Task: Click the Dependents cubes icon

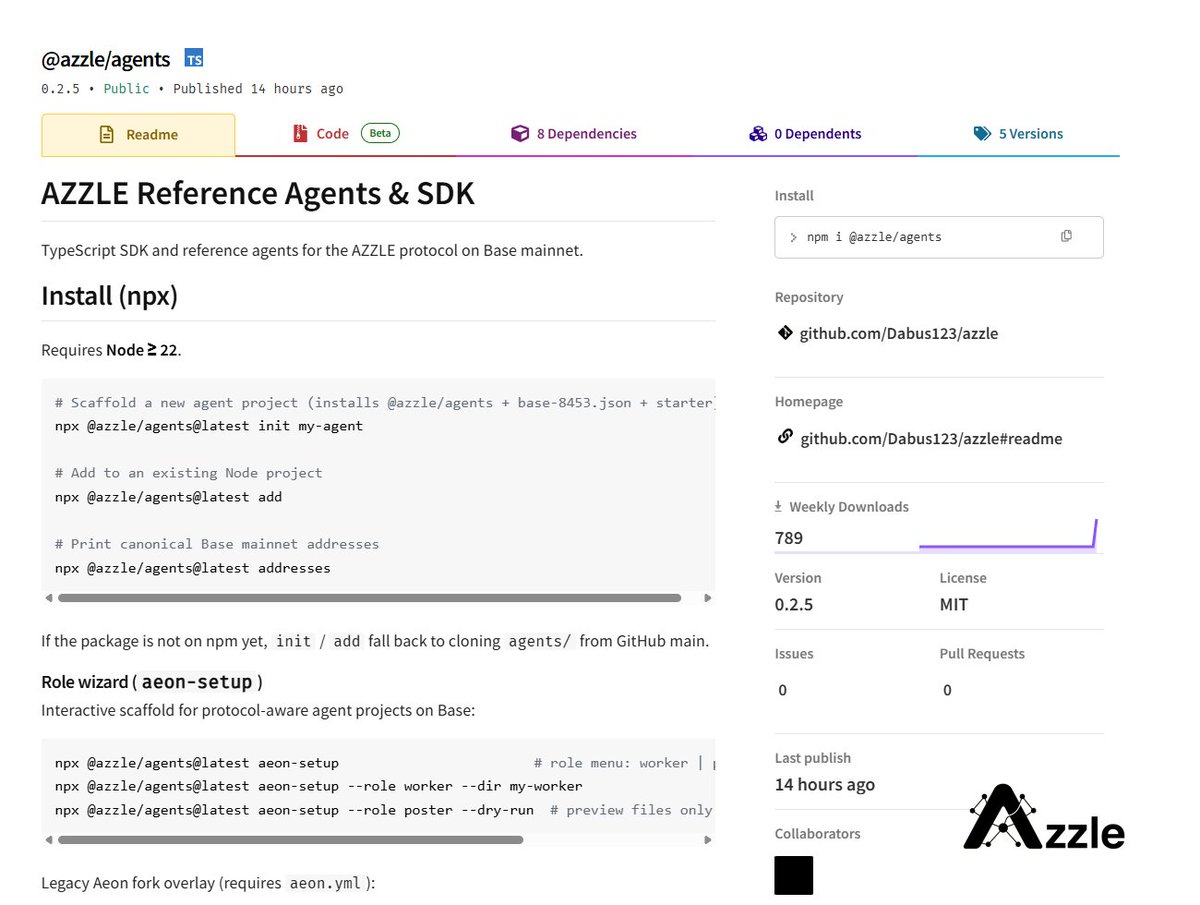Action: tap(758, 133)
